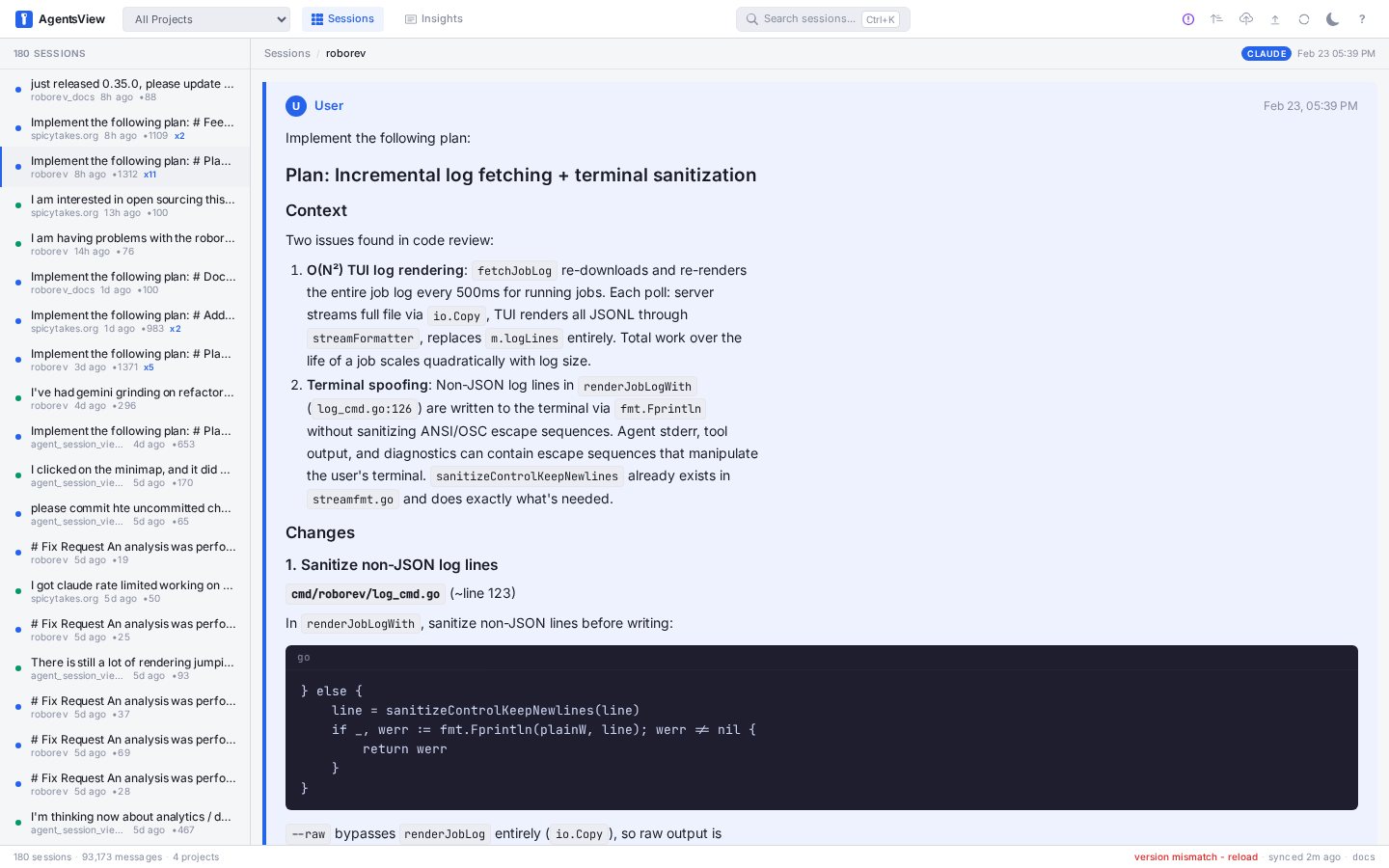Click the search sessions field

[823, 18]
